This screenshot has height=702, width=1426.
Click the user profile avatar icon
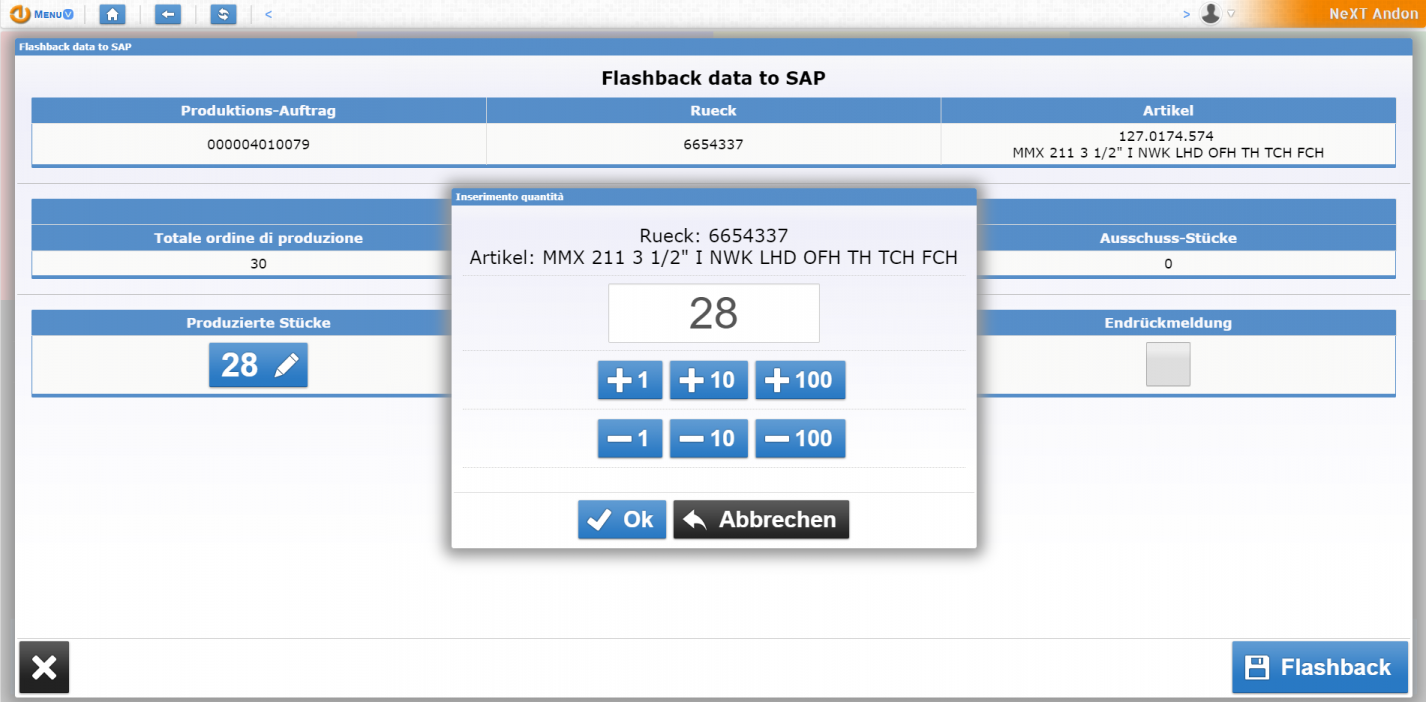(x=1210, y=14)
